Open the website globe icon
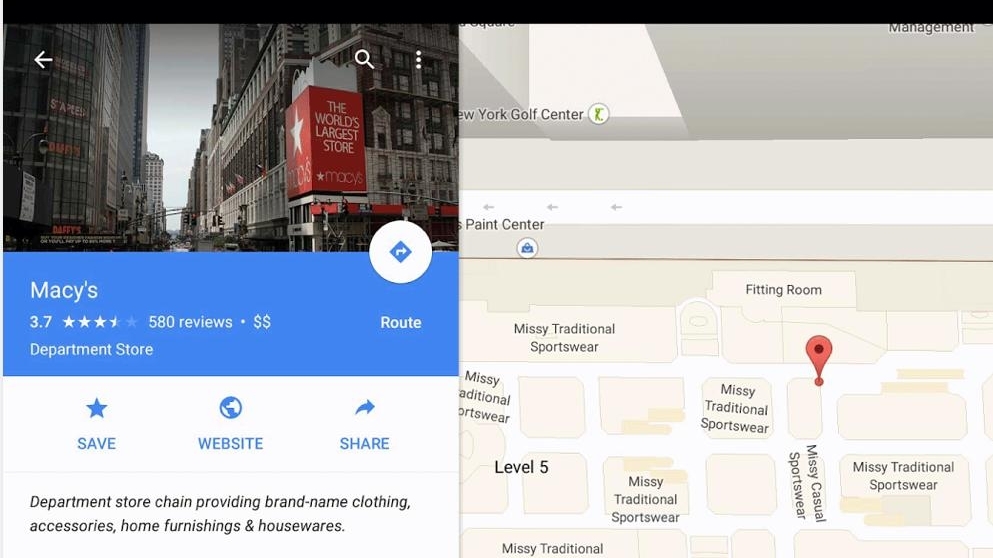 pos(231,407)
